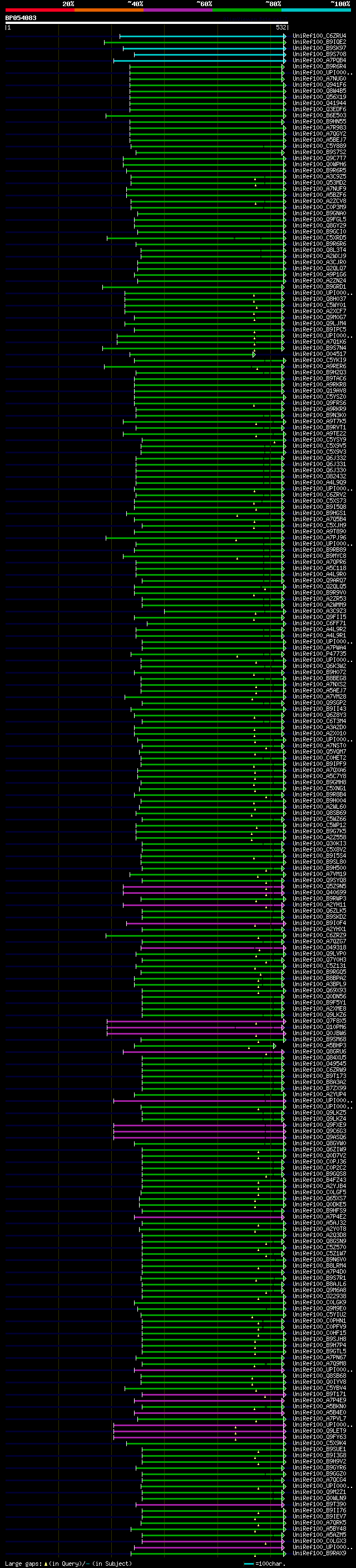The image size is (356, 1568).
Task: Click hit label UniRef100_Q56X19
Action: (x=319, y=97)
